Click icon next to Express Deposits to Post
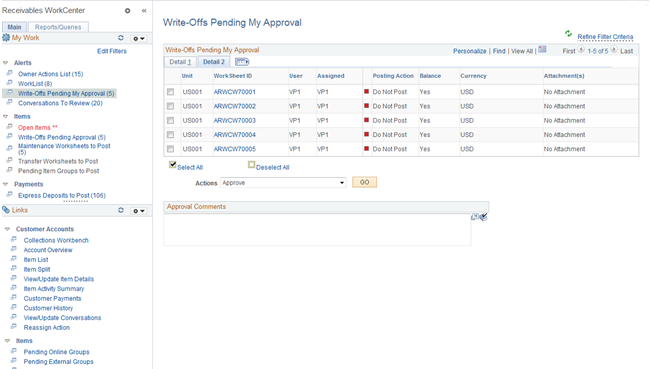This screenshot has height=369, width=653. 9,194
